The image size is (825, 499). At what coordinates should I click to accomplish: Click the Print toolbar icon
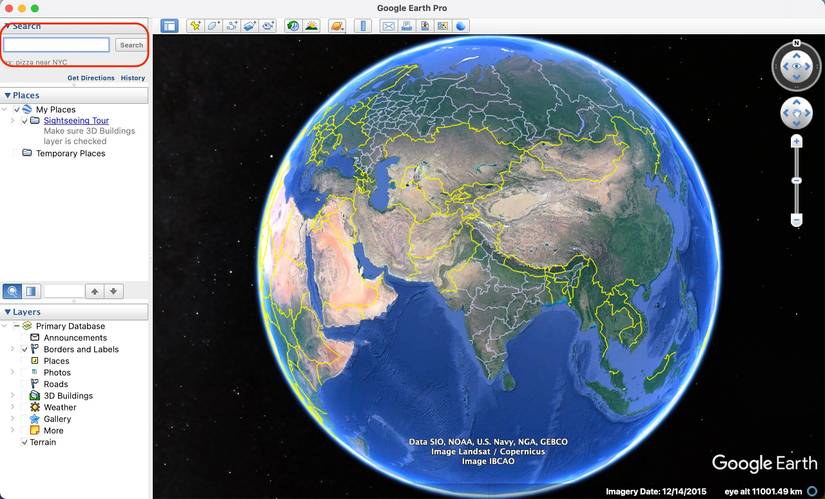point(406,25)
